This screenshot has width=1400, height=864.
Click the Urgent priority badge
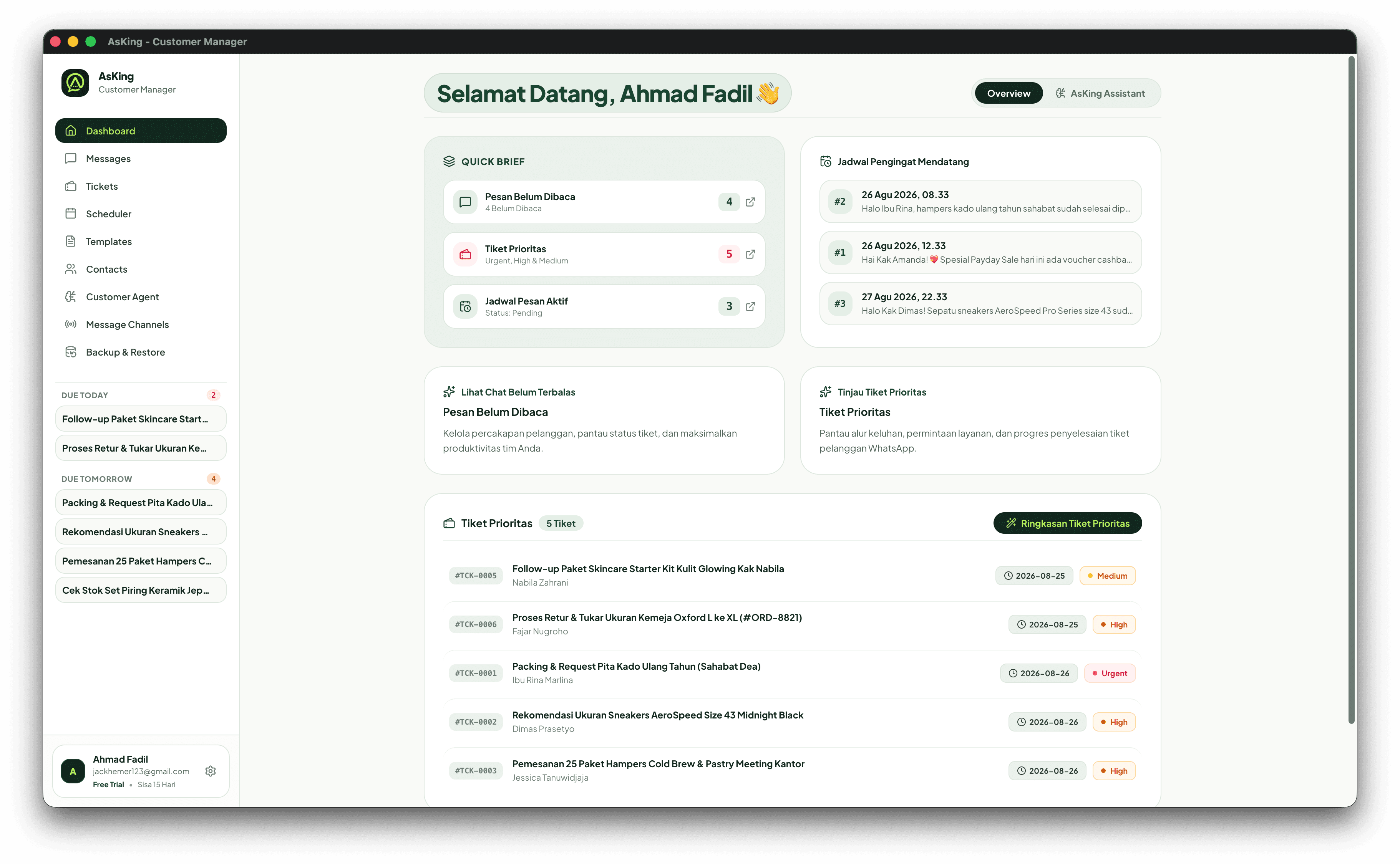click(x=1110, y=673)
